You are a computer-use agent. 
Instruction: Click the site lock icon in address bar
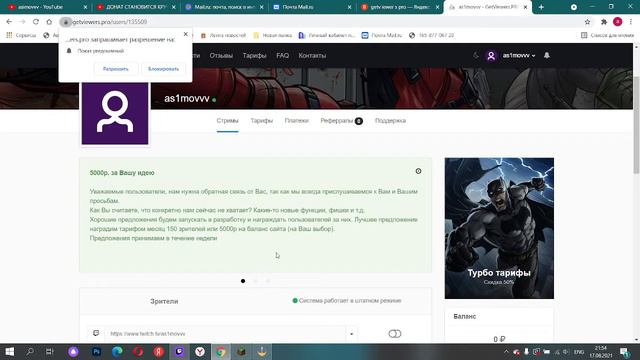click(66, 22)
